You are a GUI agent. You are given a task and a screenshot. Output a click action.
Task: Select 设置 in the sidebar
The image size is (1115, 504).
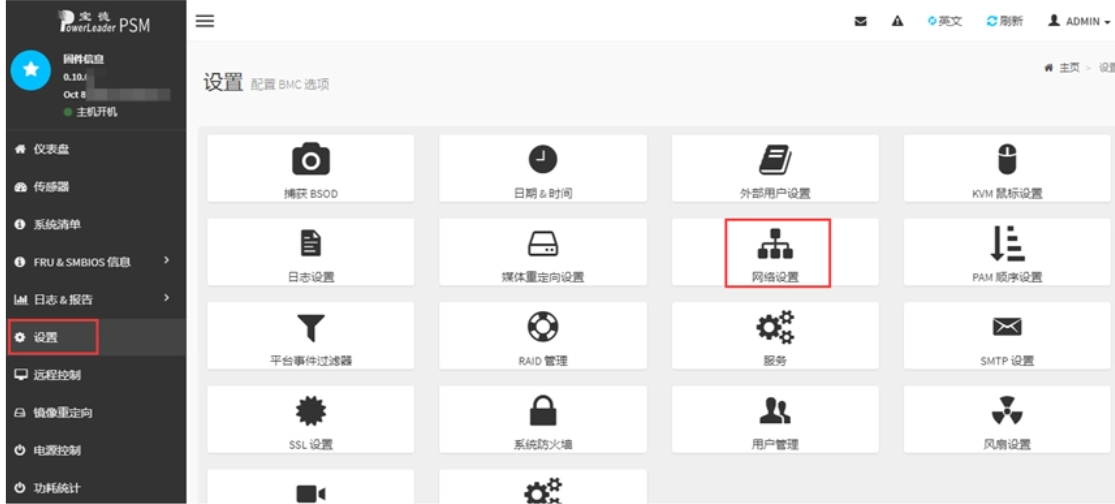pyautogui.click(x=96, y=338)
